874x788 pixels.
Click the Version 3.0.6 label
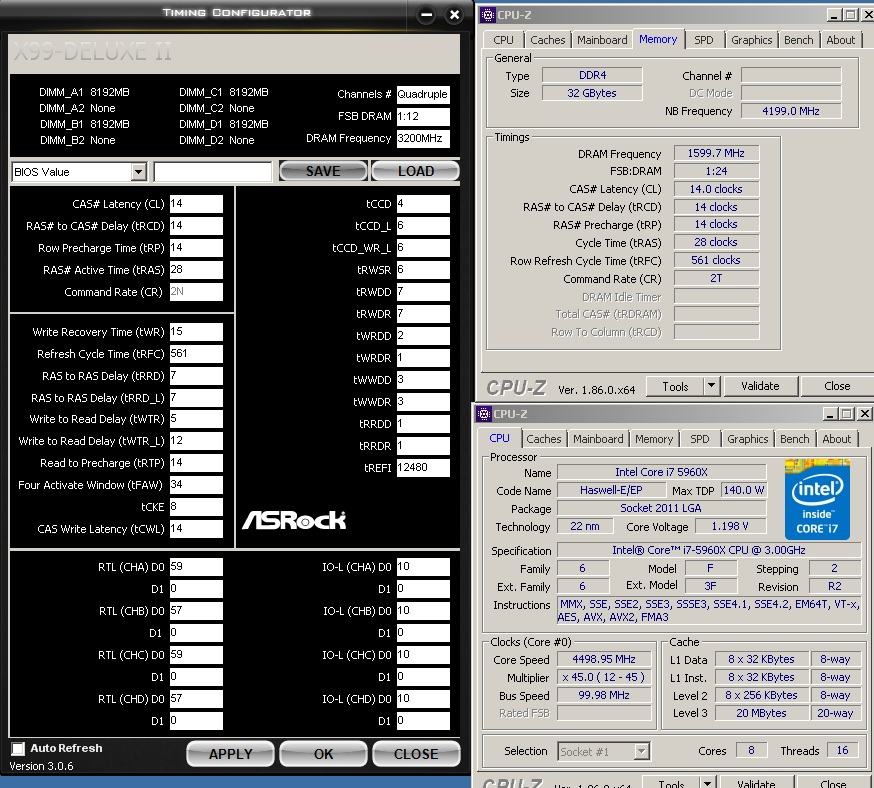tap(41, 766)
